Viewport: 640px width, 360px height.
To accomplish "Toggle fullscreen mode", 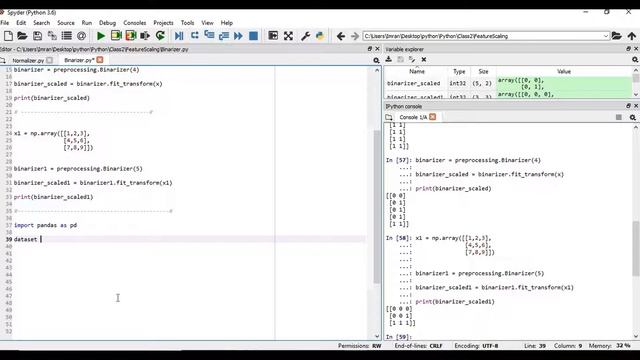I will coord(288,36).
